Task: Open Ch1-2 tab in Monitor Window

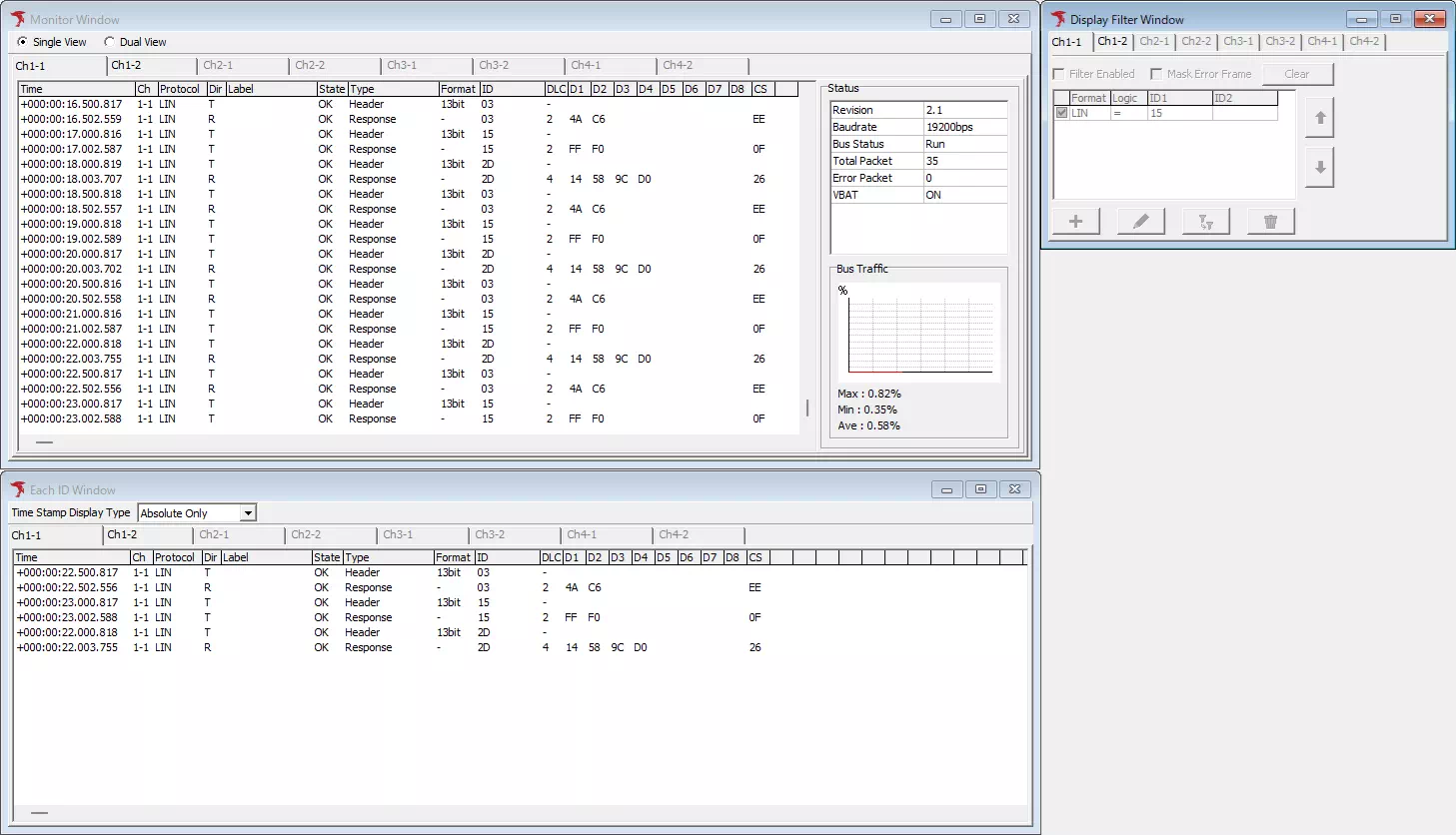Action: pyautogui.click(x=127, y=66)
